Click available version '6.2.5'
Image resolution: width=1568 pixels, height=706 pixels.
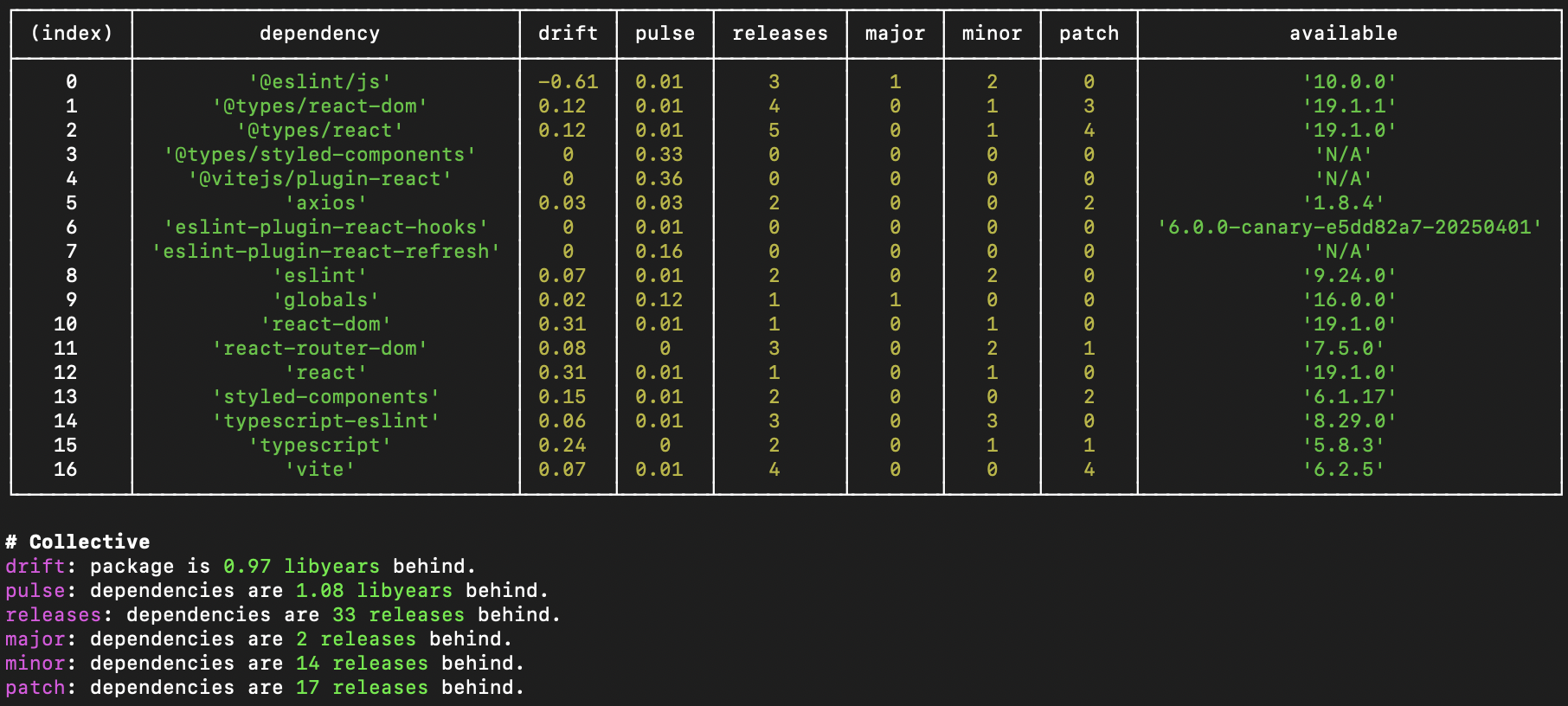[x=1343, y=470]
